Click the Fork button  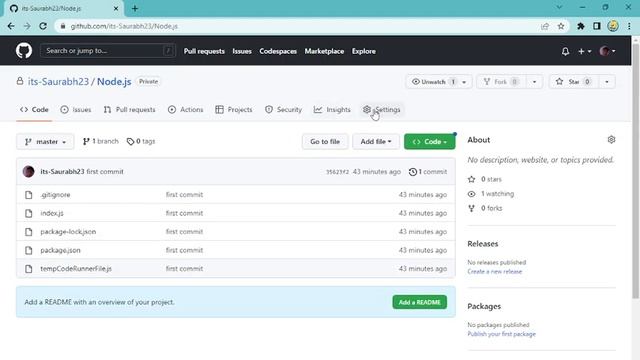(x=502, y=82)
